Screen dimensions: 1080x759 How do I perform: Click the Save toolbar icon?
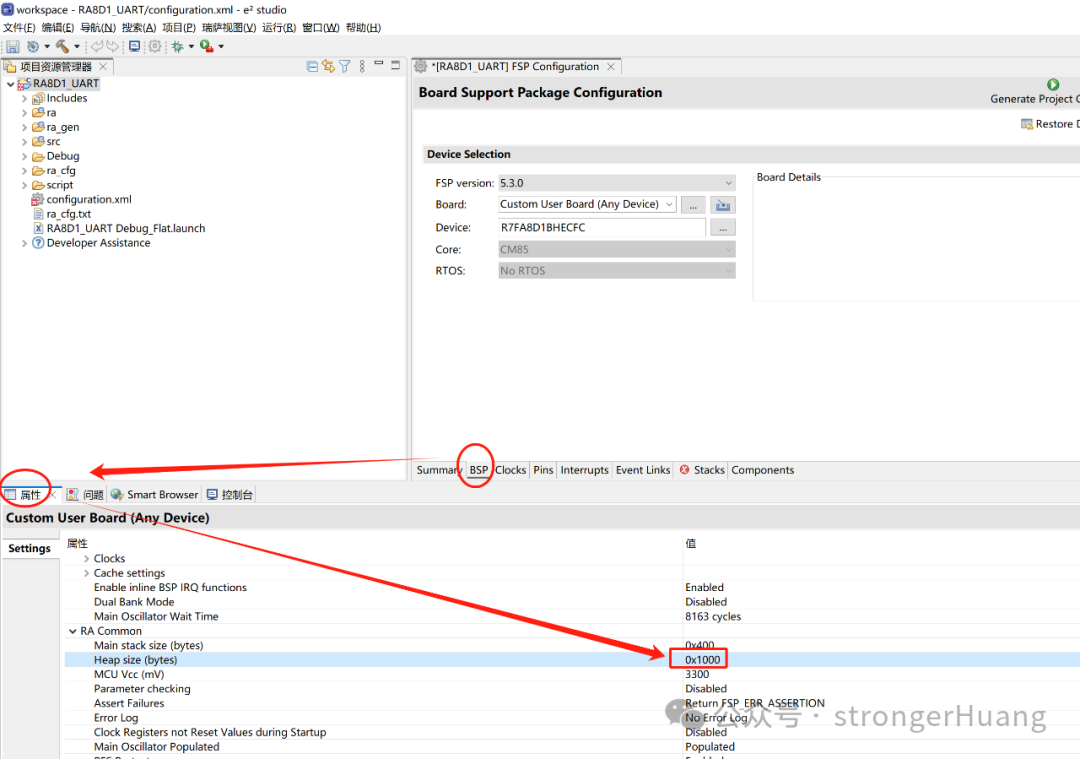pos(12,47)
